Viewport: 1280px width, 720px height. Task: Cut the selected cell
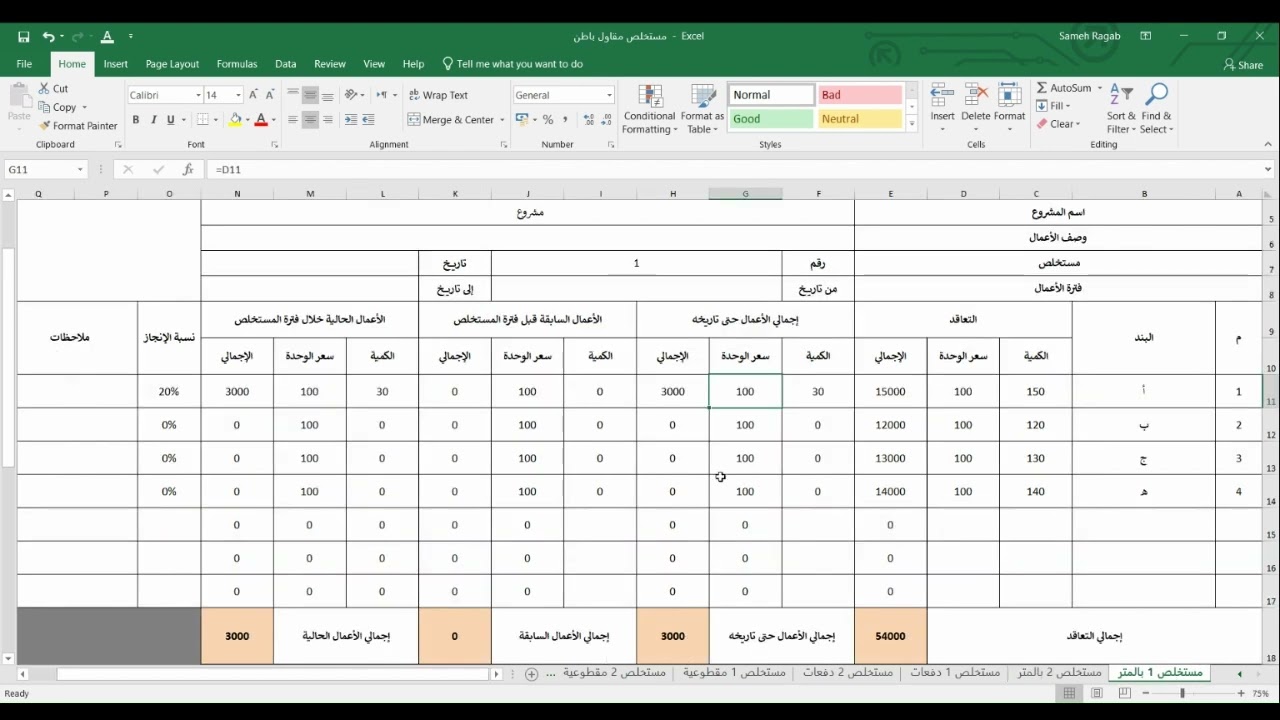54,88
